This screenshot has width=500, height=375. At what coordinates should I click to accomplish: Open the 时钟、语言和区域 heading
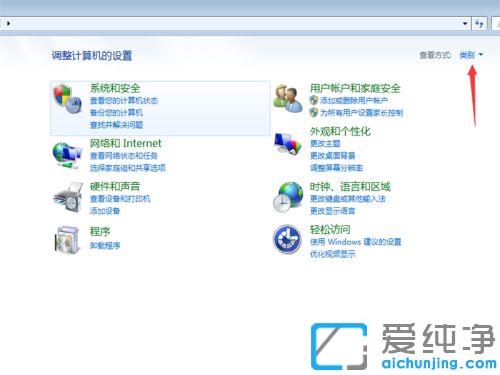pyautogui.click(x=350, y=186)
